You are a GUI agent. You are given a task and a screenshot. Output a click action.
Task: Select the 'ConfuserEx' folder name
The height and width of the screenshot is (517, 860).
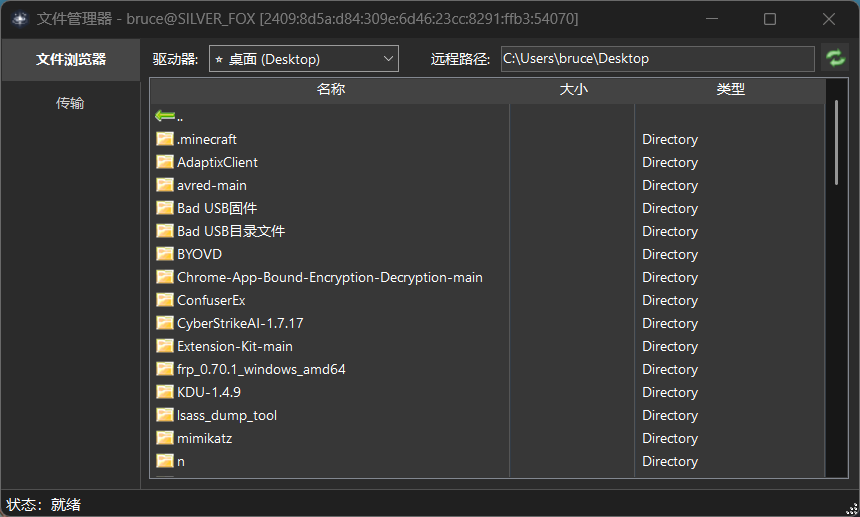point(211,300)
